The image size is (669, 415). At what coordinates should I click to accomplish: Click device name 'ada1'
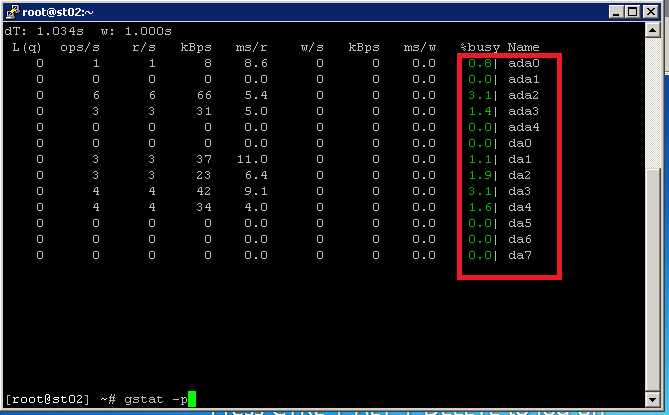click(524, 79)
